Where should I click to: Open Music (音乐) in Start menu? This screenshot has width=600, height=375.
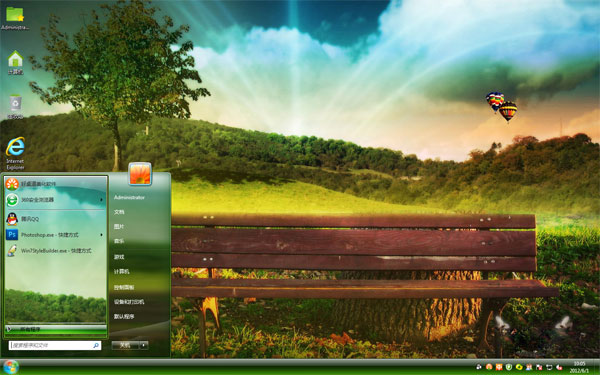119,241
